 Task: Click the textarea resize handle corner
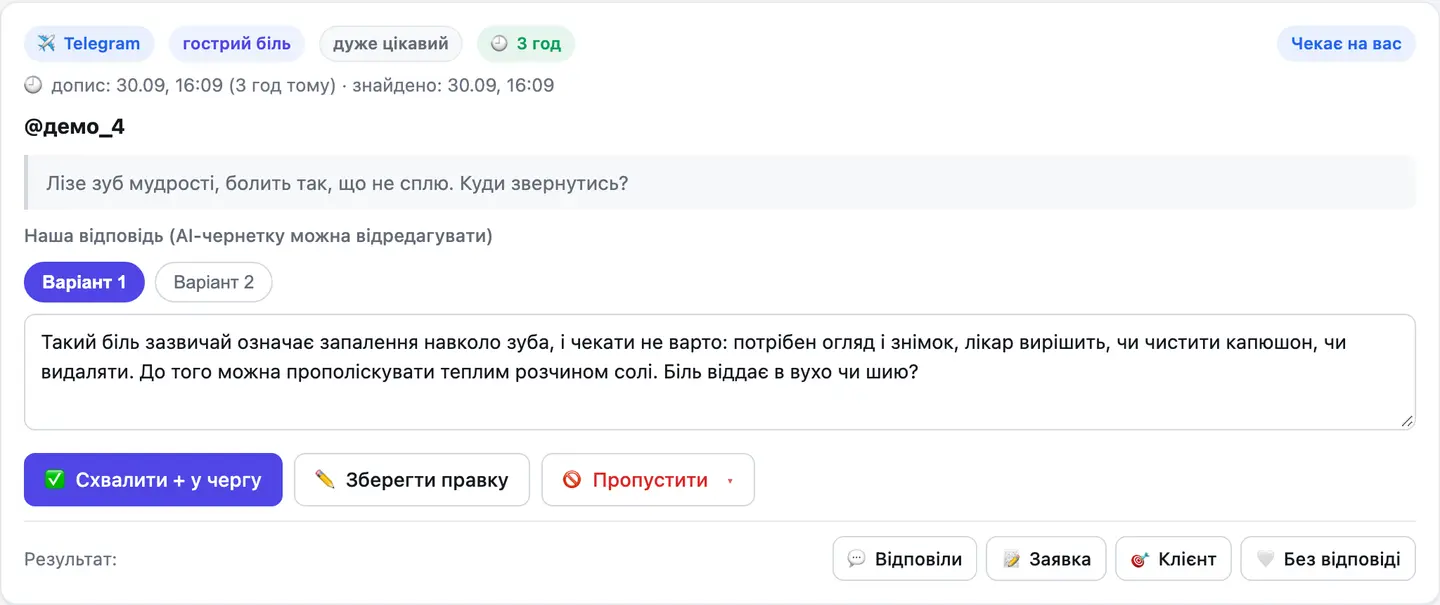(1407, 422)
